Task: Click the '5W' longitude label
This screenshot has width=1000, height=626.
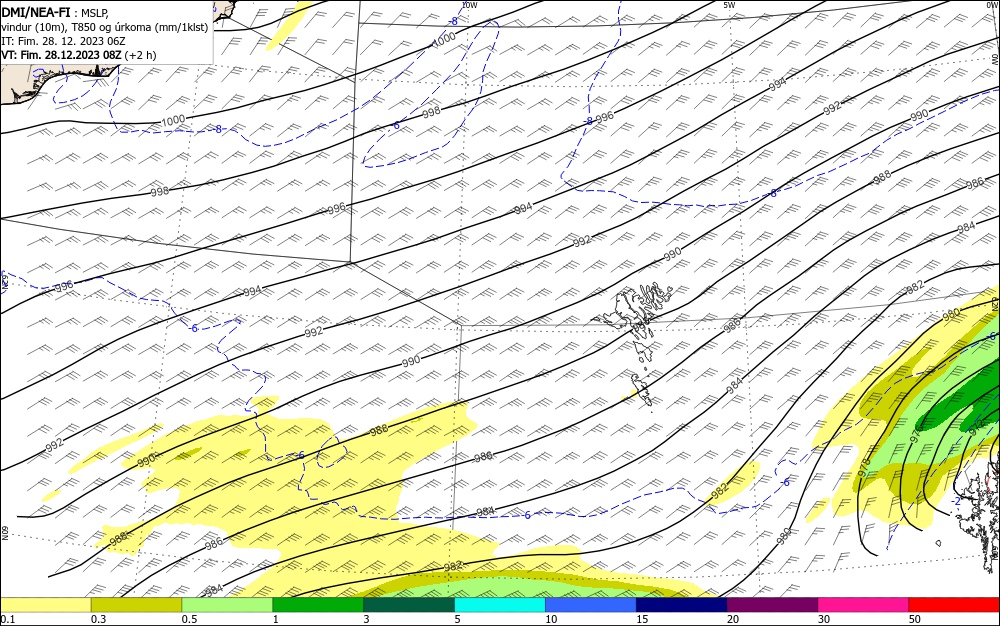Action: (729, 5)
